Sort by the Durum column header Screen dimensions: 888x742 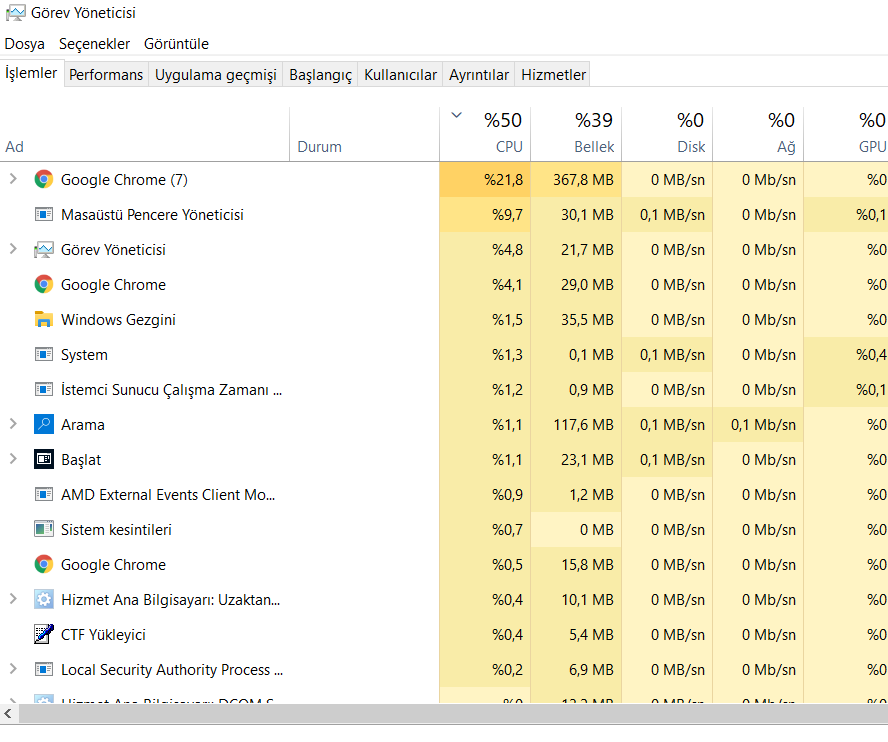pyautogui.click(x=364, y=135)
